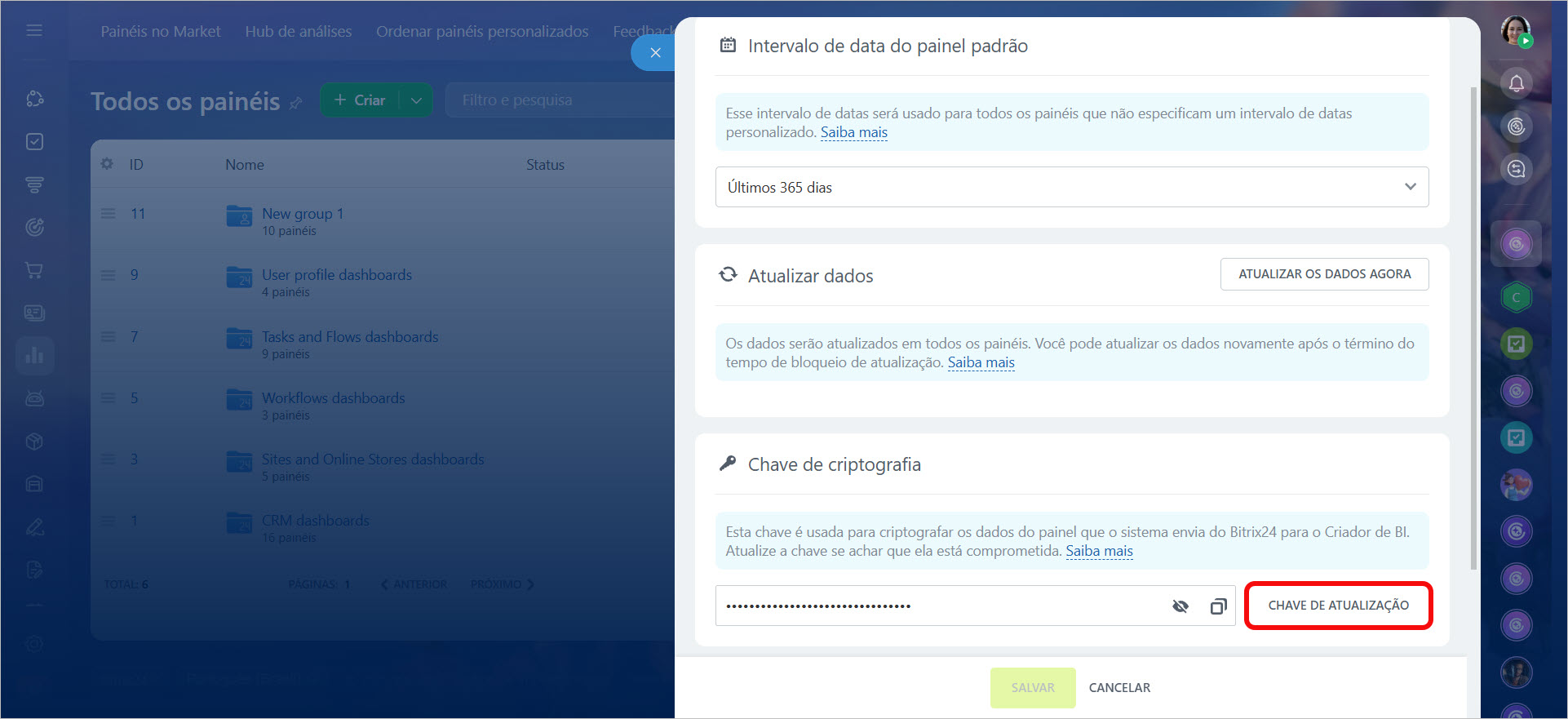Open the BI analytics chart sidebar icon
The image size is (1568, 719).
(34, 356)
